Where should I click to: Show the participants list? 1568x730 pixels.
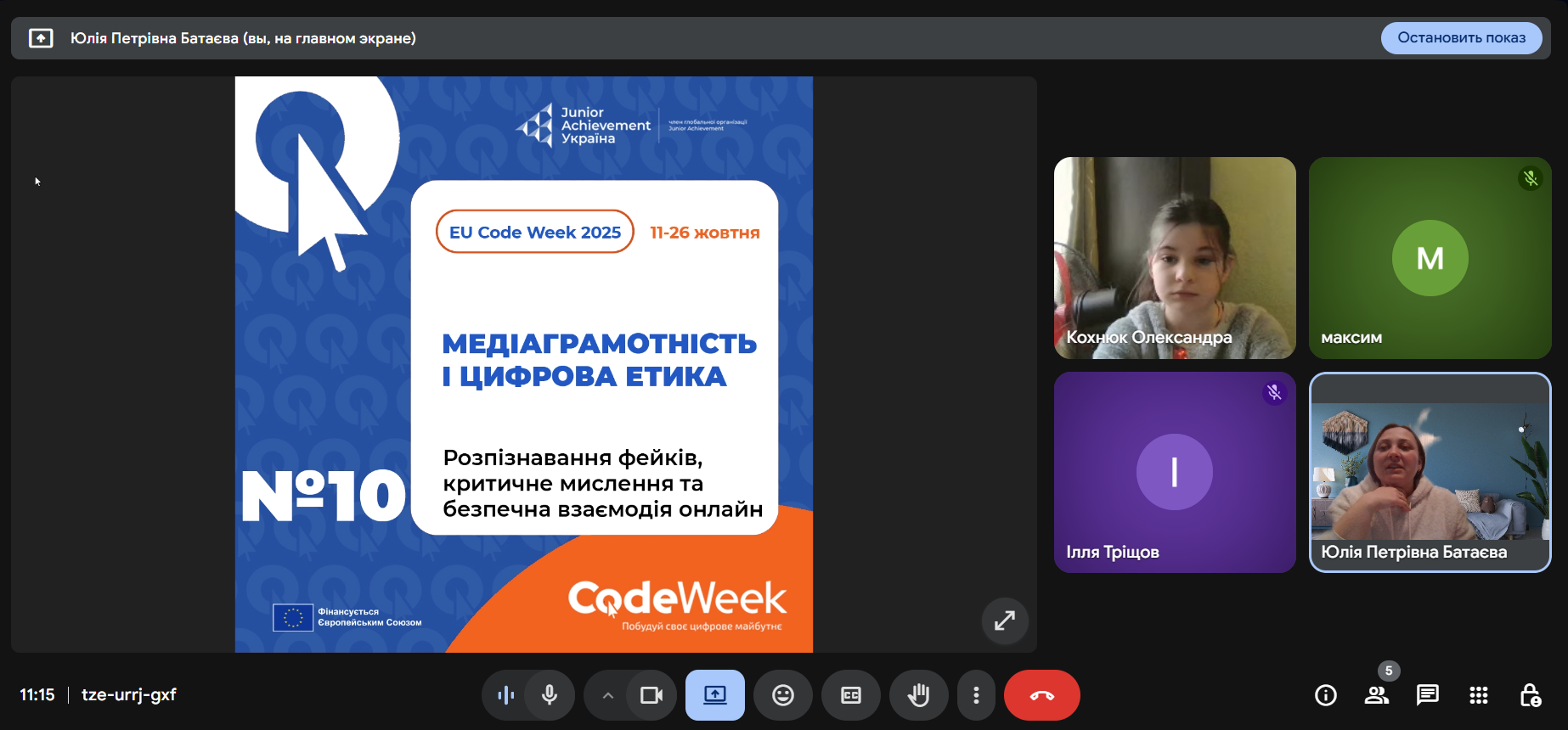click(1376, 695)
